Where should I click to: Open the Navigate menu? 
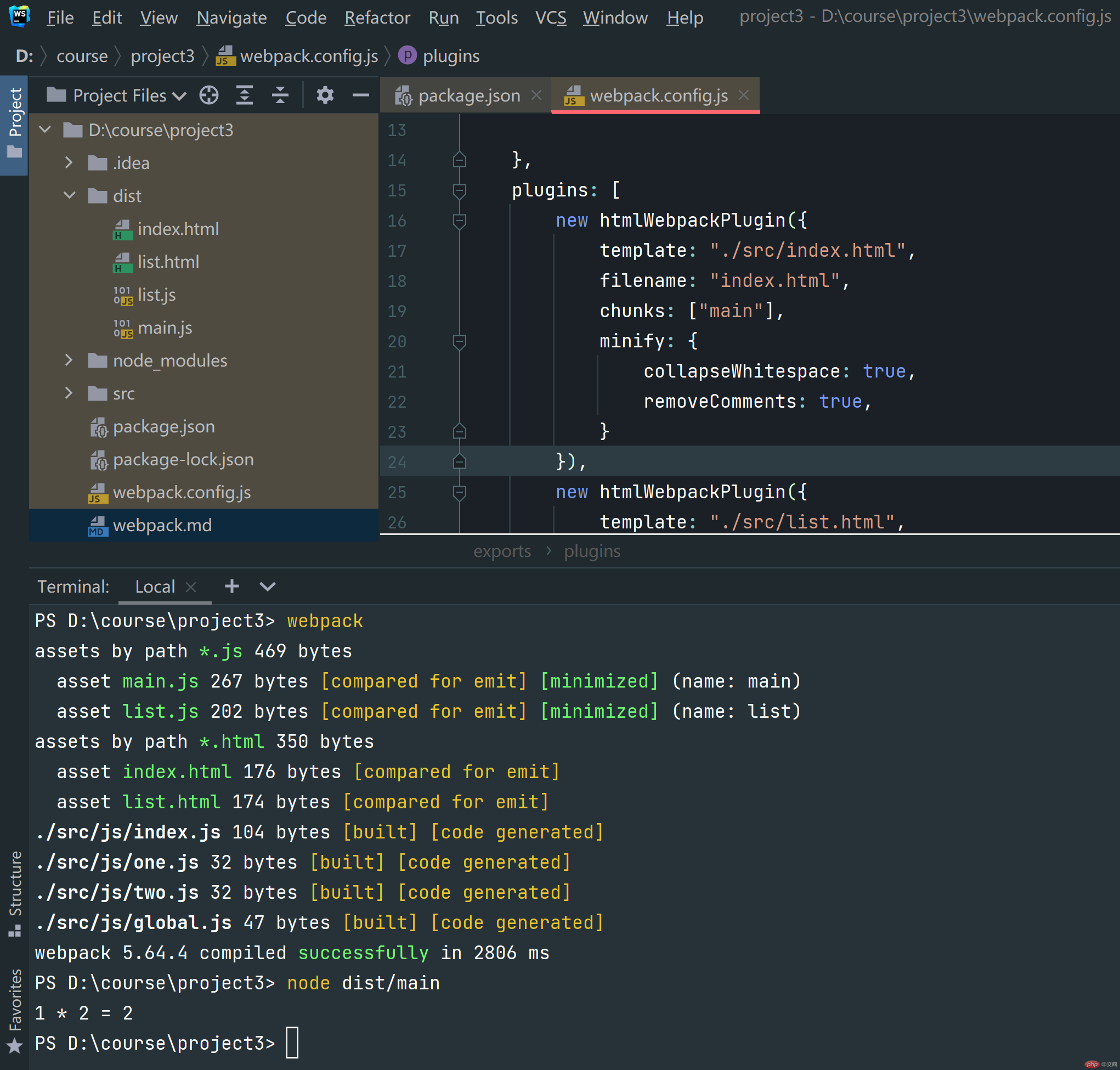231,18
